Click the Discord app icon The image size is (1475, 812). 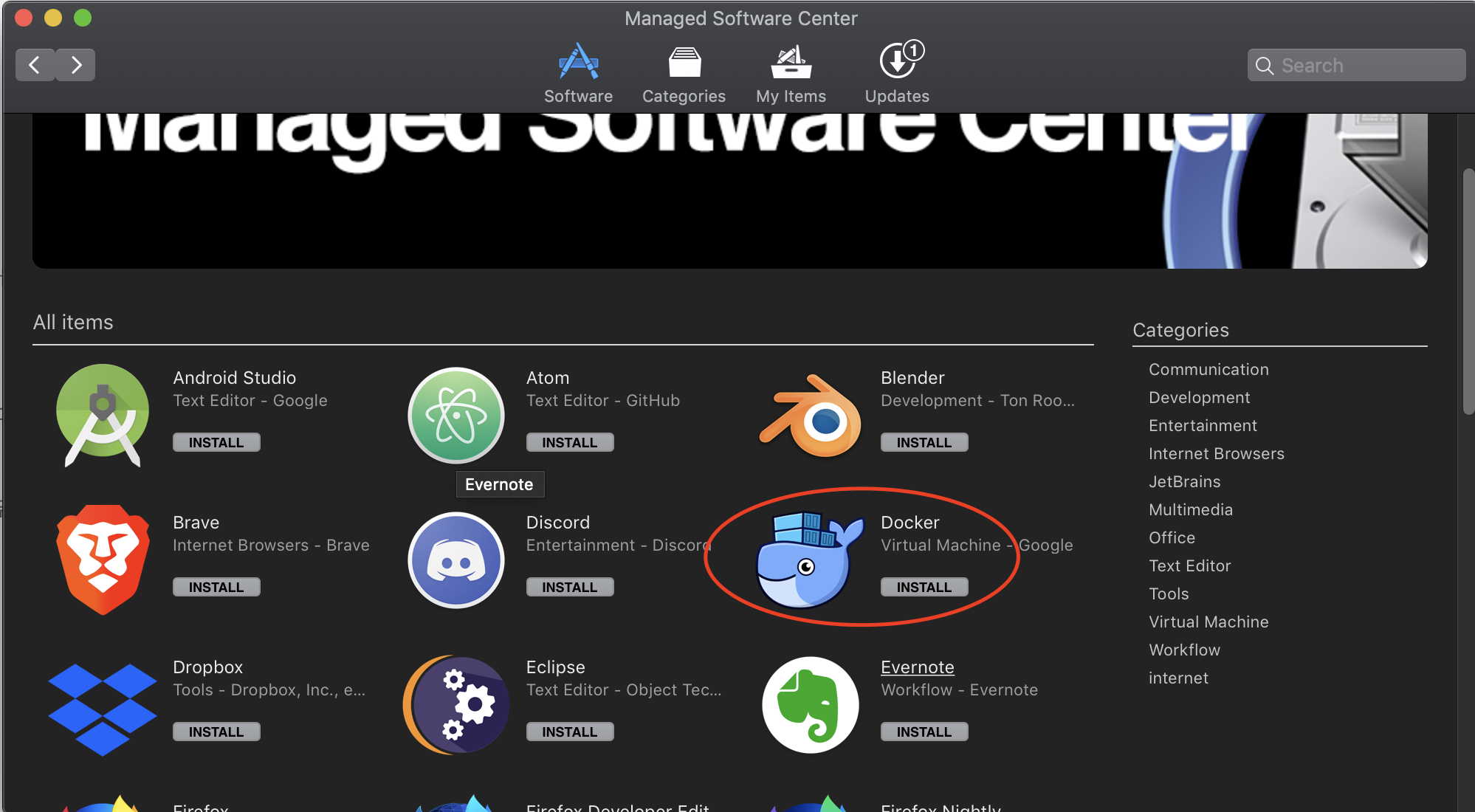point(456,560)
